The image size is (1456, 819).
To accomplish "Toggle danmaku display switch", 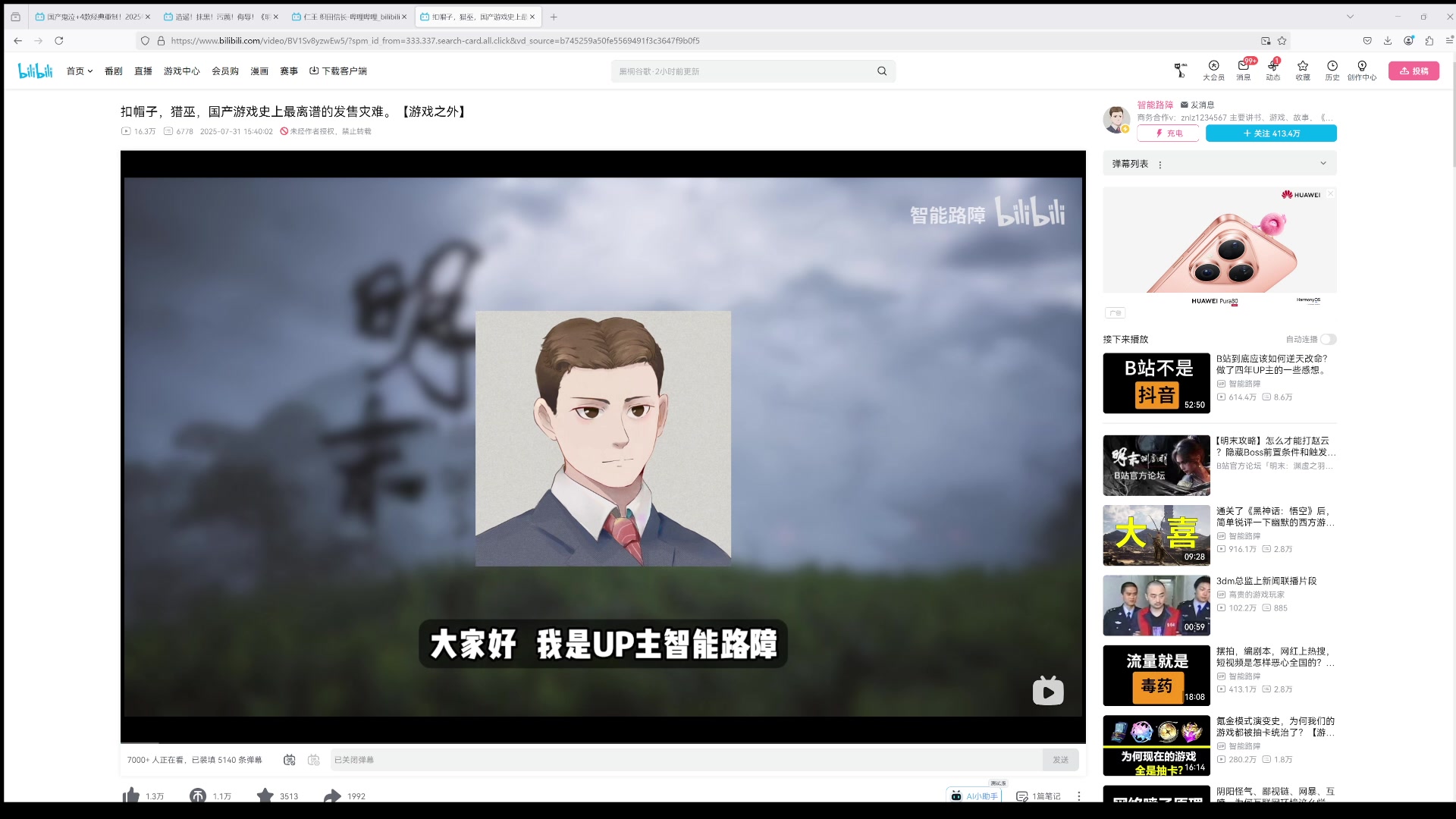I will (289, 760).
